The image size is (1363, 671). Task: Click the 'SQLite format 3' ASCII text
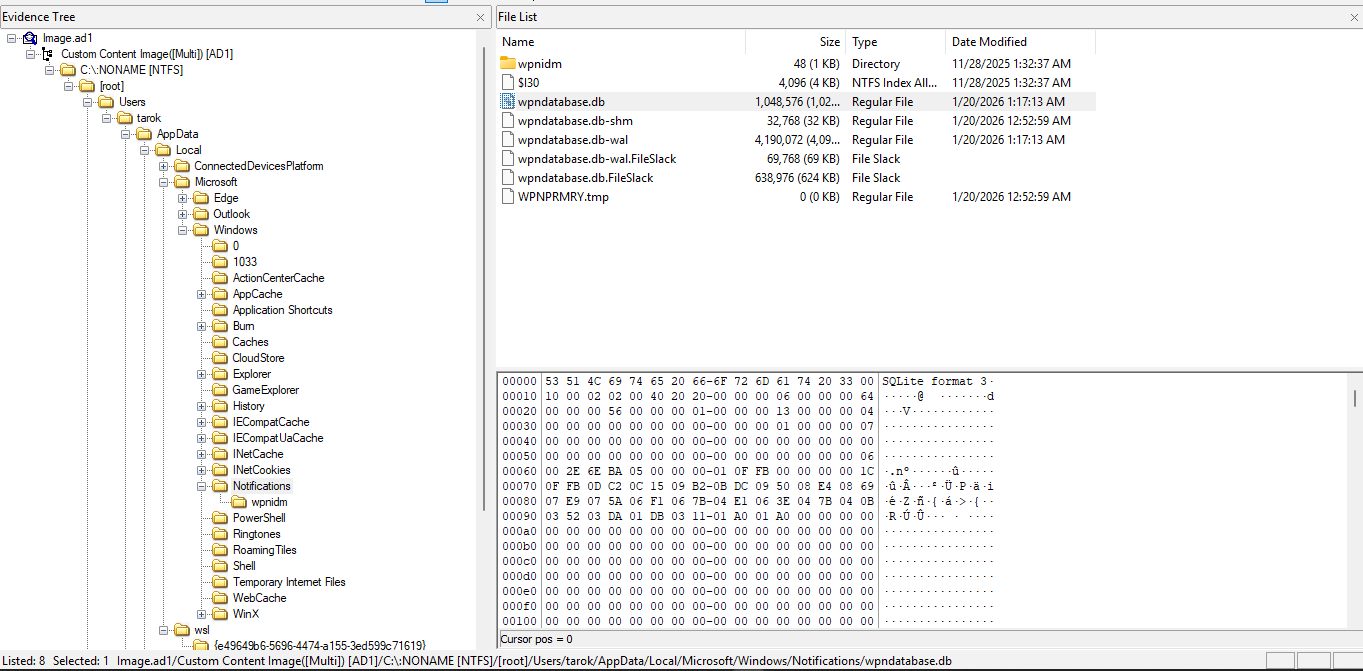pos(934,381)
